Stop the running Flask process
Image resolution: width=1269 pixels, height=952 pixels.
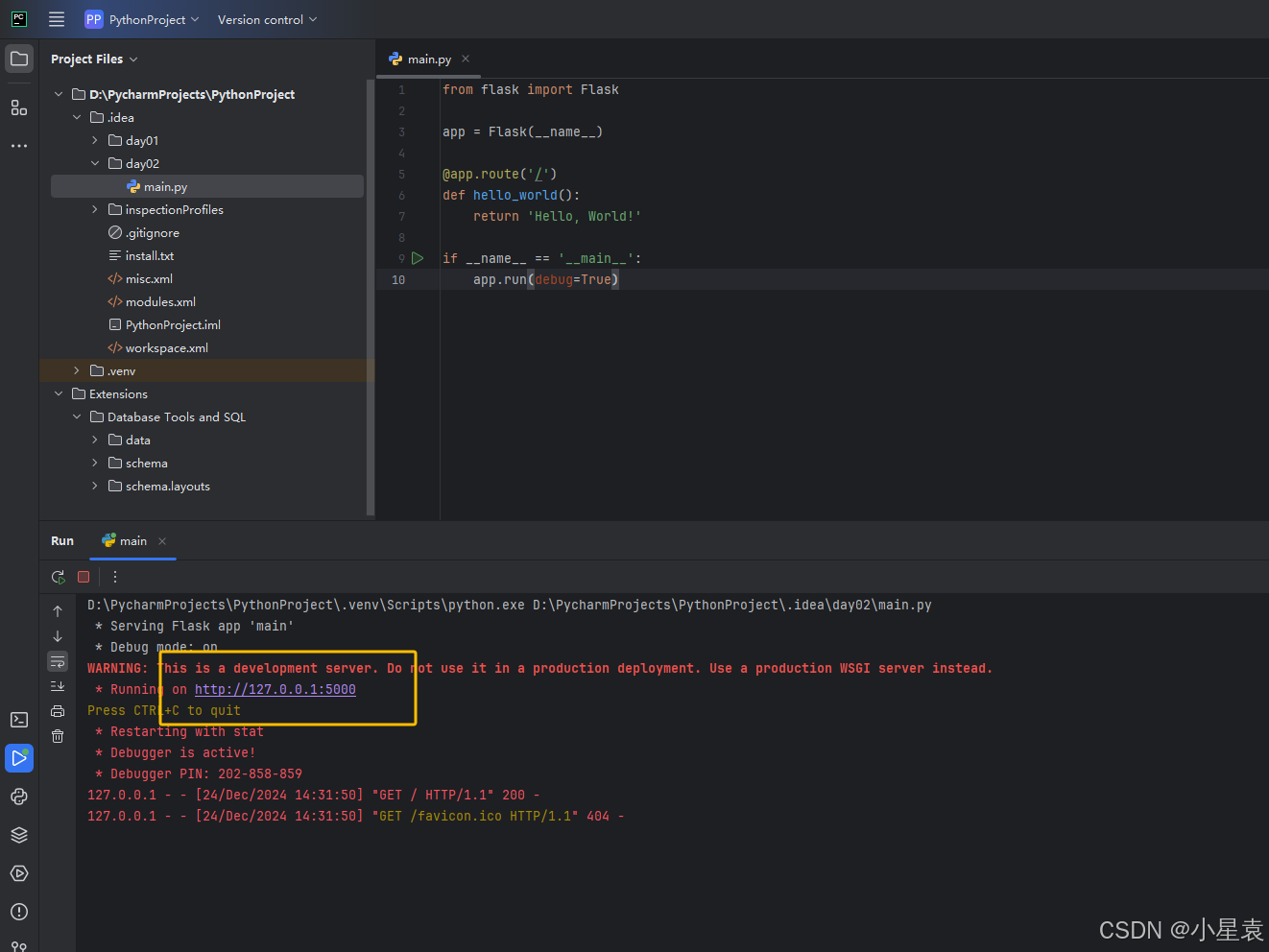click(84, 577)
